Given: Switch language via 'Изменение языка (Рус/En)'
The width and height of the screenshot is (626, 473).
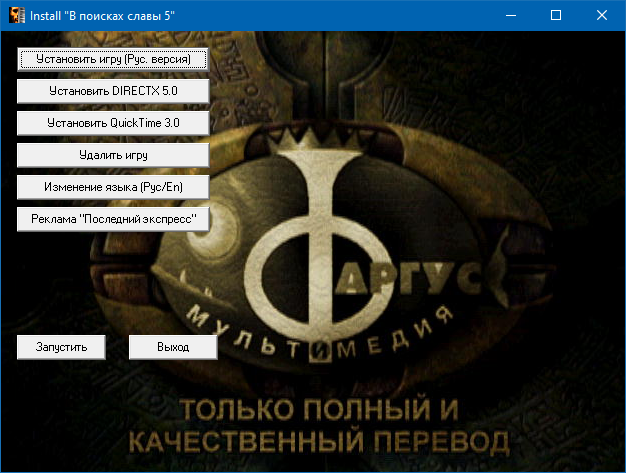Looking at the screenshot, I should [x=113, y=187].
